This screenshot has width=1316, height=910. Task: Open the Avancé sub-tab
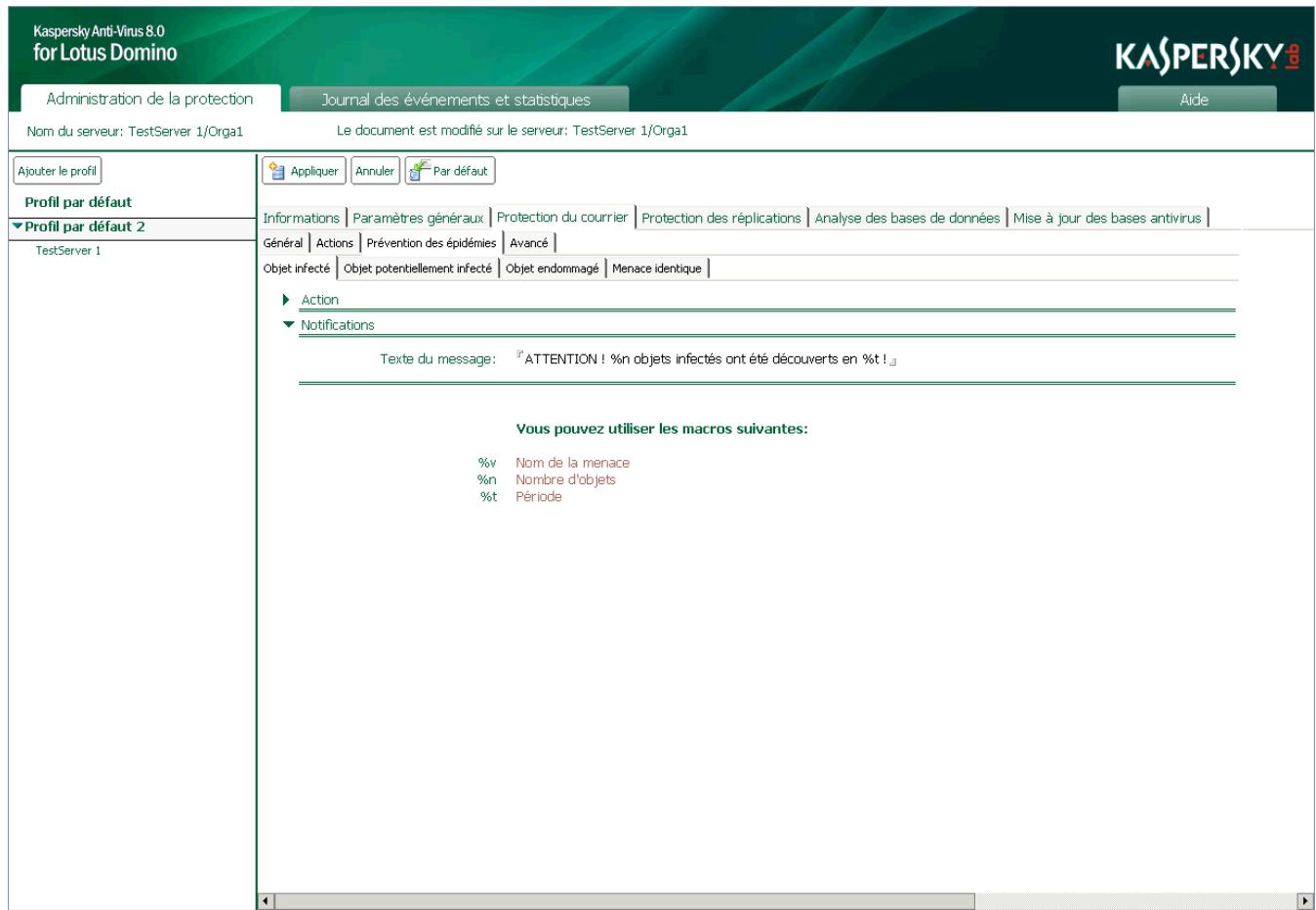[x=529, y=243]
